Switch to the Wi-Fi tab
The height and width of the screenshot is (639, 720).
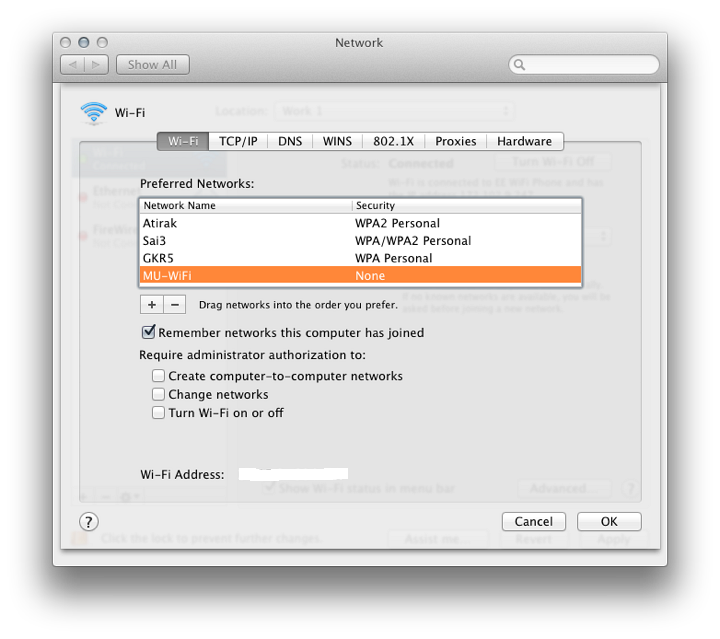click(x=183, y=141)
